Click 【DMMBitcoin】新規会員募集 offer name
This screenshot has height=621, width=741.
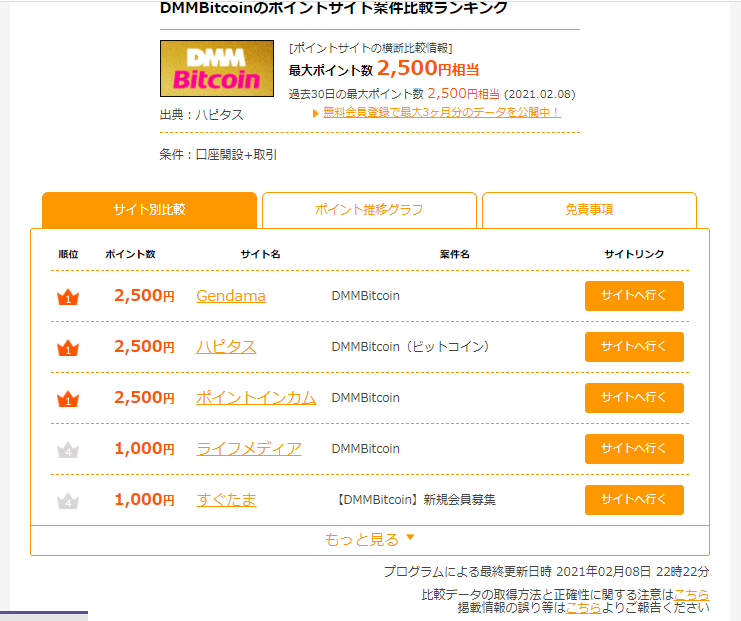pos(414,500)
